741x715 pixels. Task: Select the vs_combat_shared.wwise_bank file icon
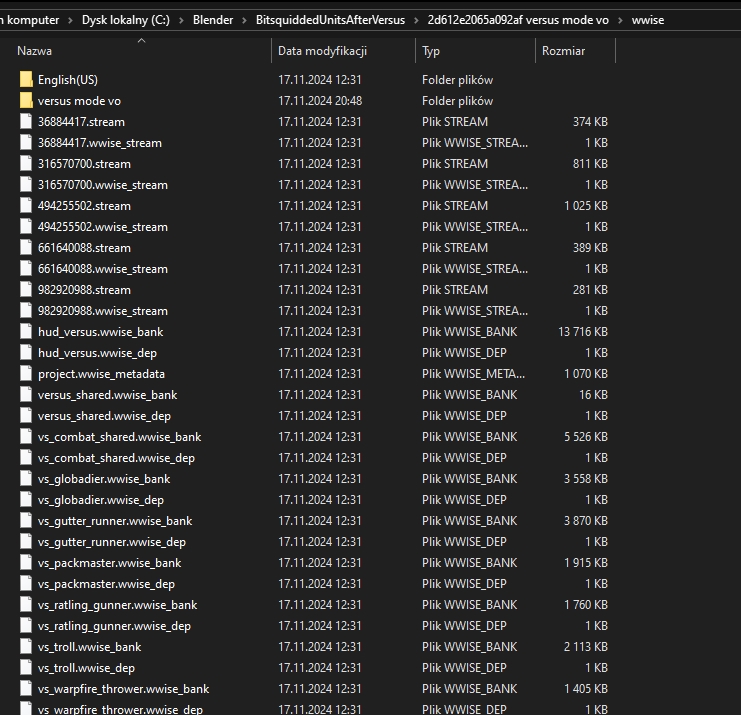point(26,437)
